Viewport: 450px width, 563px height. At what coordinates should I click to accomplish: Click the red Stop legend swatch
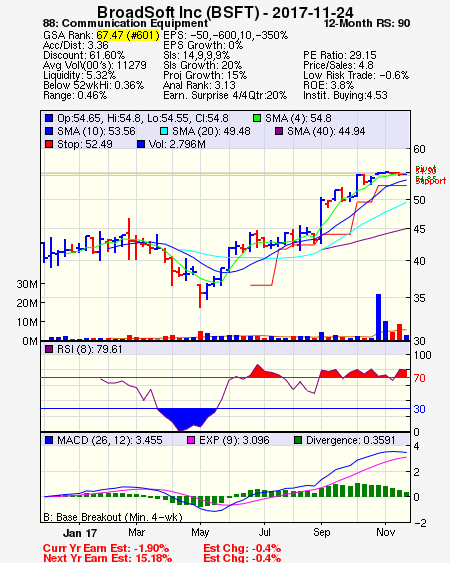point(49,144)
